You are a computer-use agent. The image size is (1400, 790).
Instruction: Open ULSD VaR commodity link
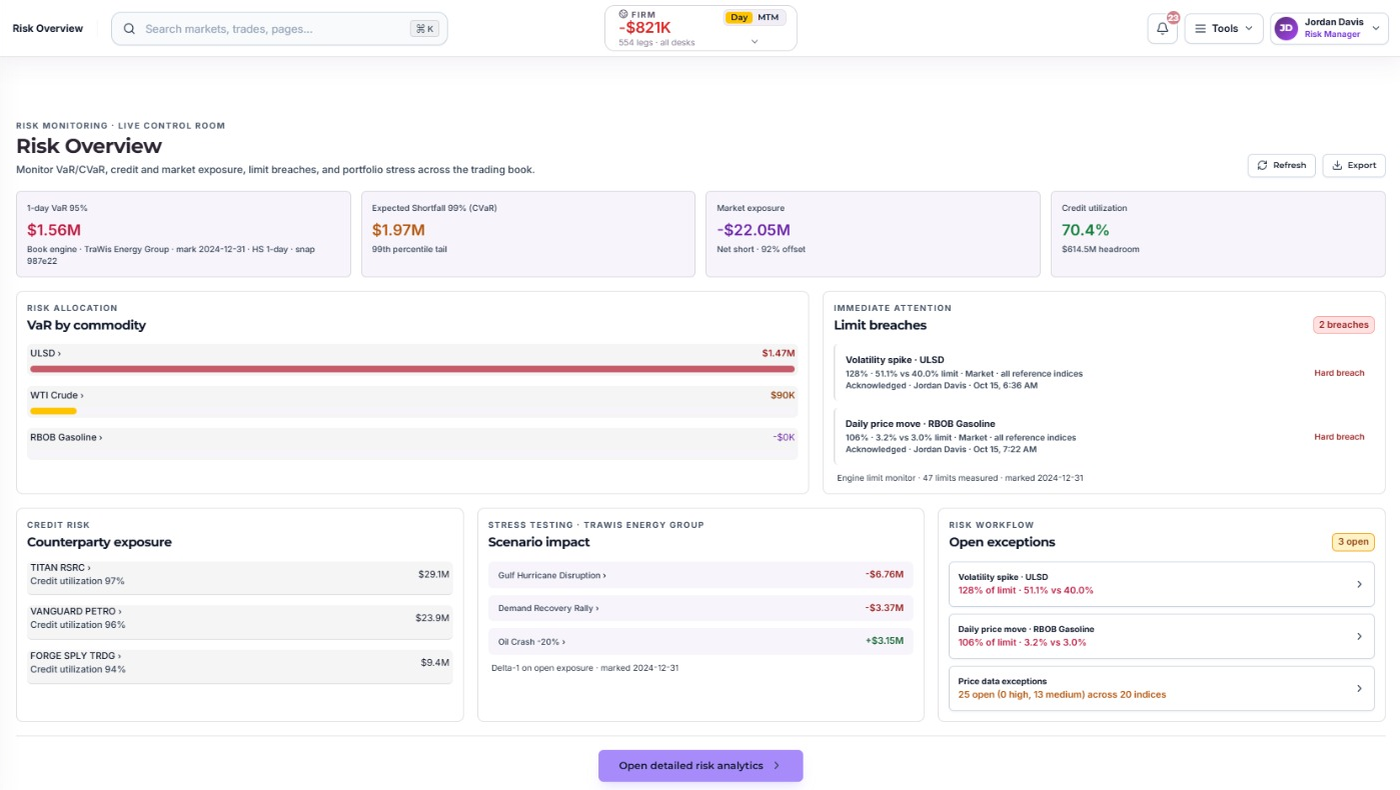pos(46,353)
